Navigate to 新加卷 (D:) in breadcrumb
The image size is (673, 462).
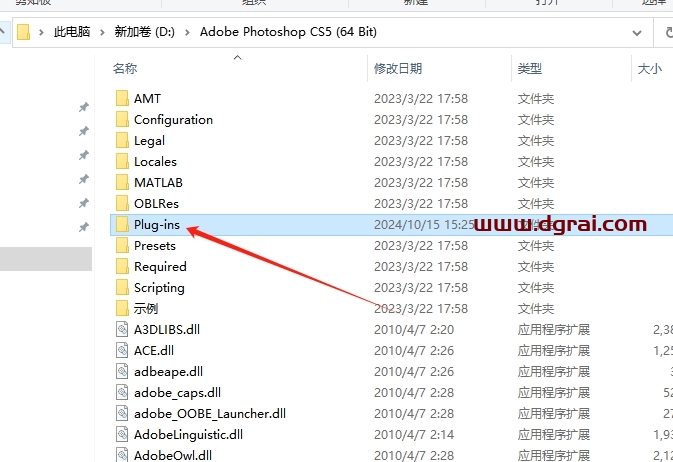pyautogui.click(x=144, y=32)
